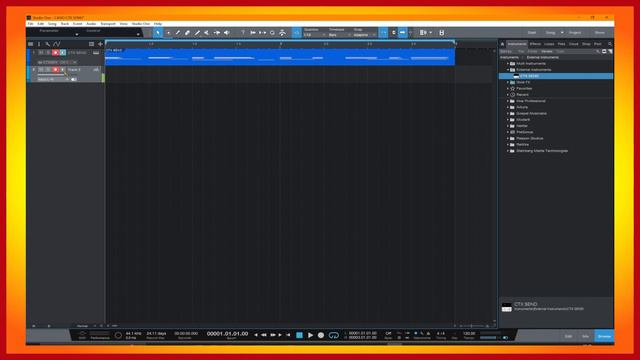Open the Edit view button at bottom right
This screenshot has width=640, height=360.
click(x=569, y=336)
